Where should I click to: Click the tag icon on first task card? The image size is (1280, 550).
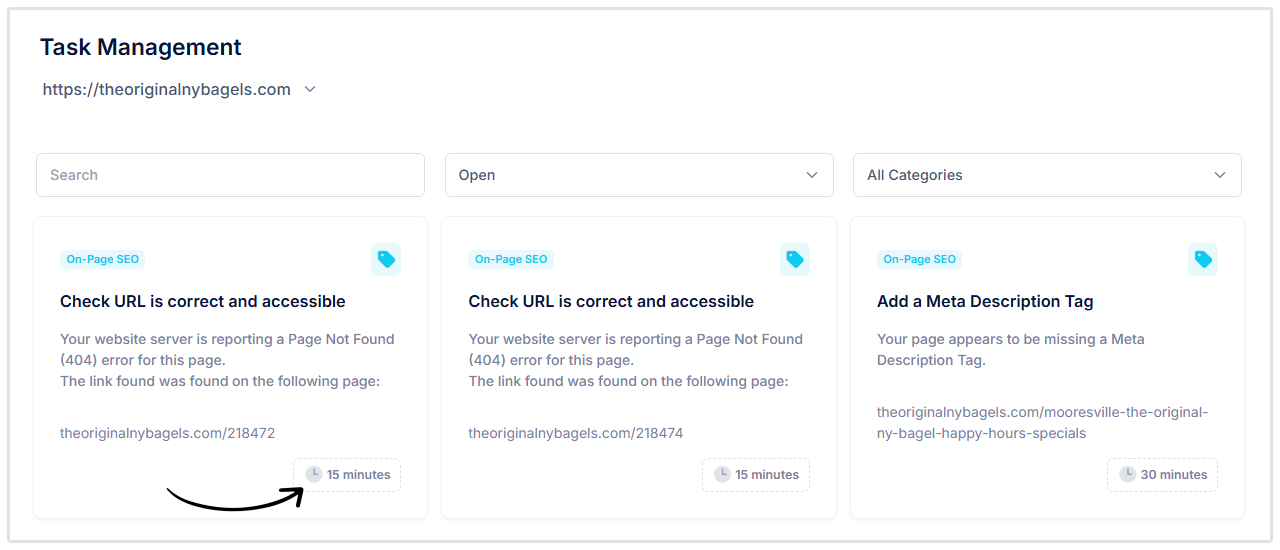point(386,260)
